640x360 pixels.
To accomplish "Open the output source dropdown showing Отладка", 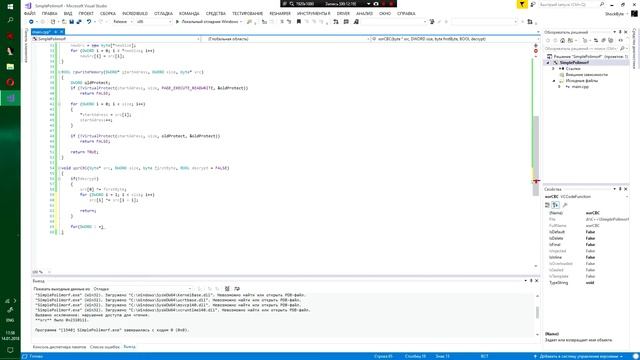I will click(x=142, y=289).
